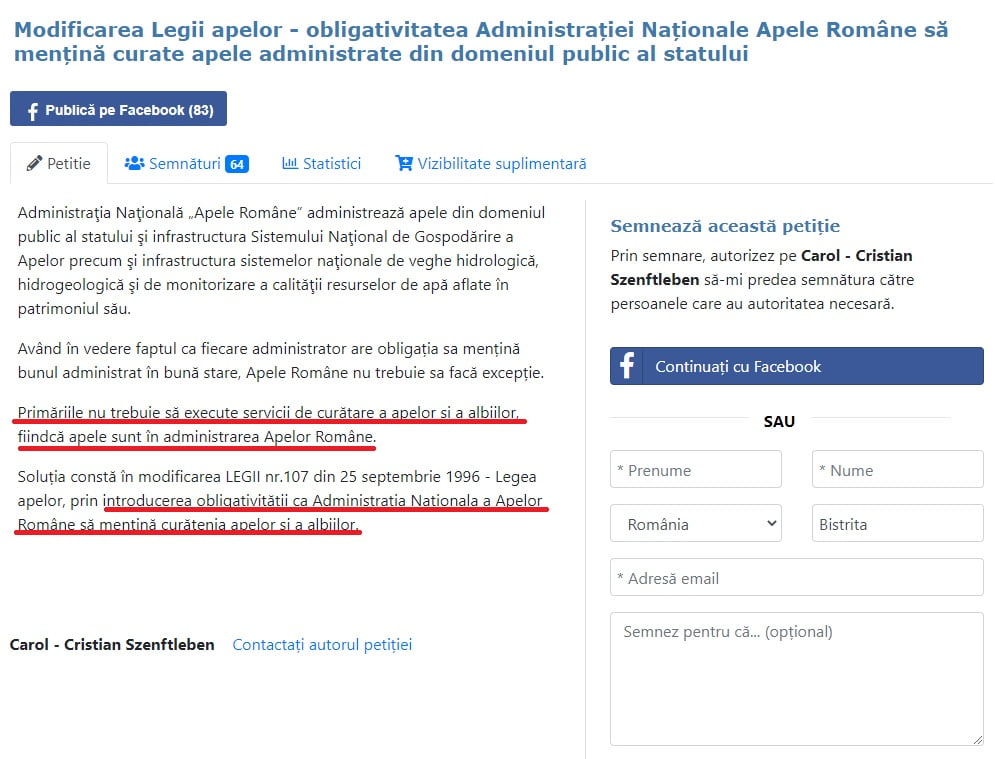Screen dimensions: 995x759
Task: Click the Facebook logo on Continuați cu Facebook
Action: tap(627, 366)
